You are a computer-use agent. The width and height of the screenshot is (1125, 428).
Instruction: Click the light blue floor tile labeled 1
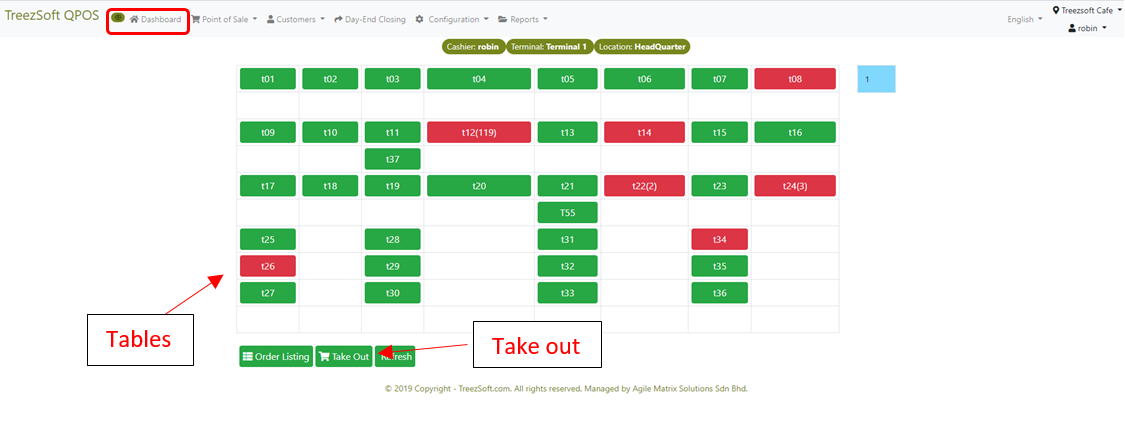[876, 79]
